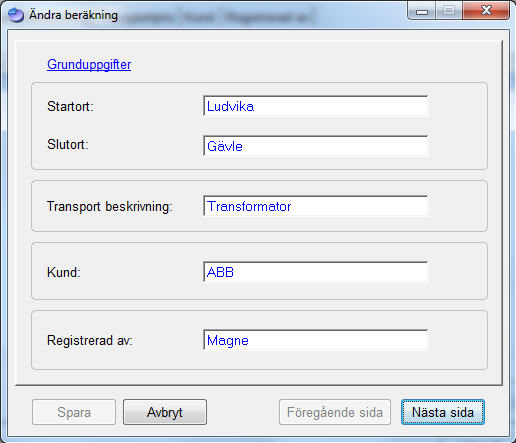This screenshot has width=516, height=443.
Task: Click the Kund label
Action: point(64,272)
